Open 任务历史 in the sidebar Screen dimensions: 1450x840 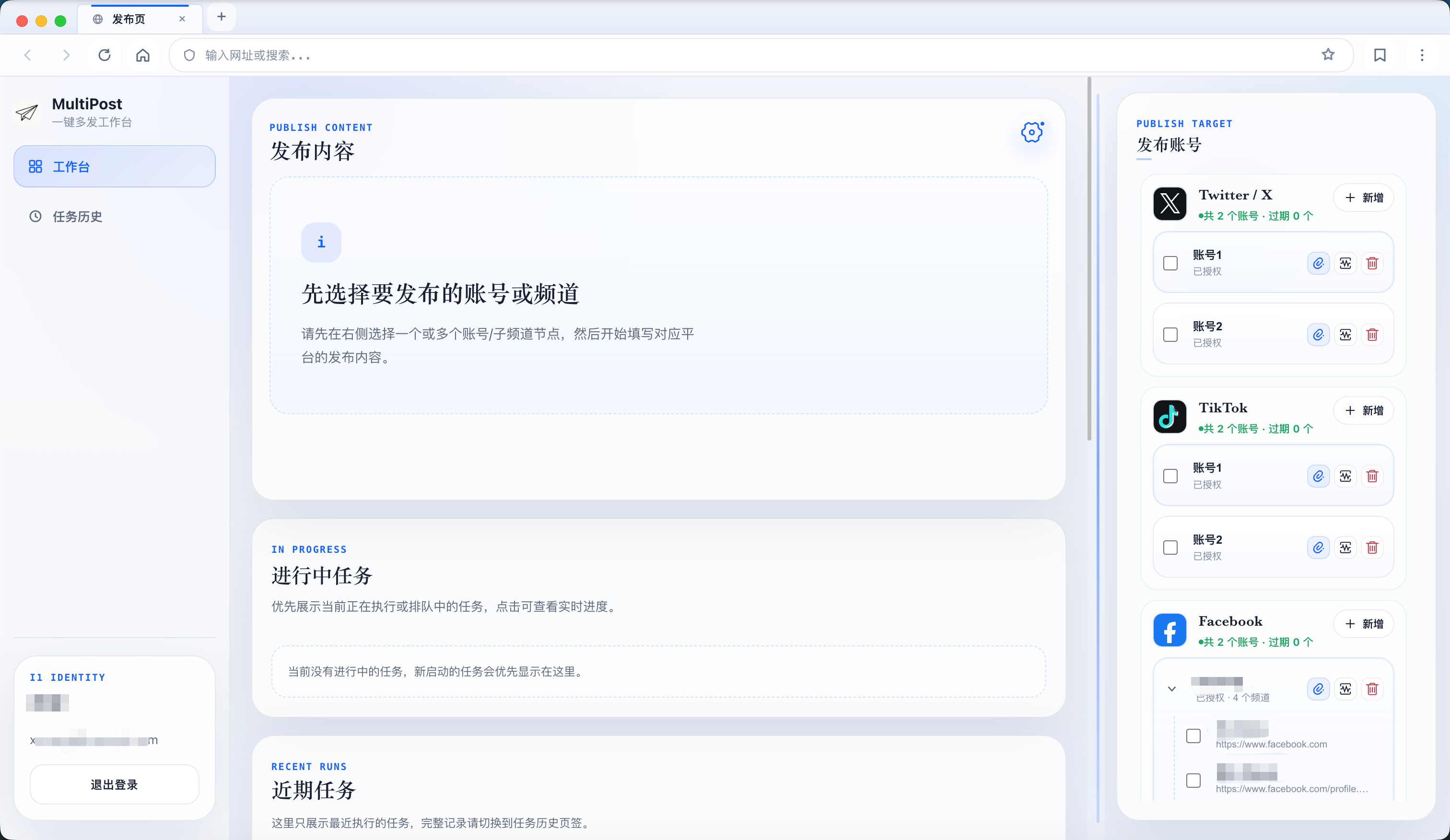(115, 216)
